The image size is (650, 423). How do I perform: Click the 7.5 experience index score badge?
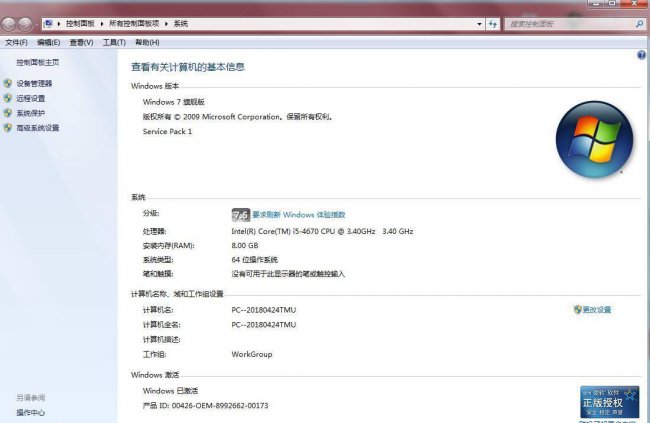(240, 215)
